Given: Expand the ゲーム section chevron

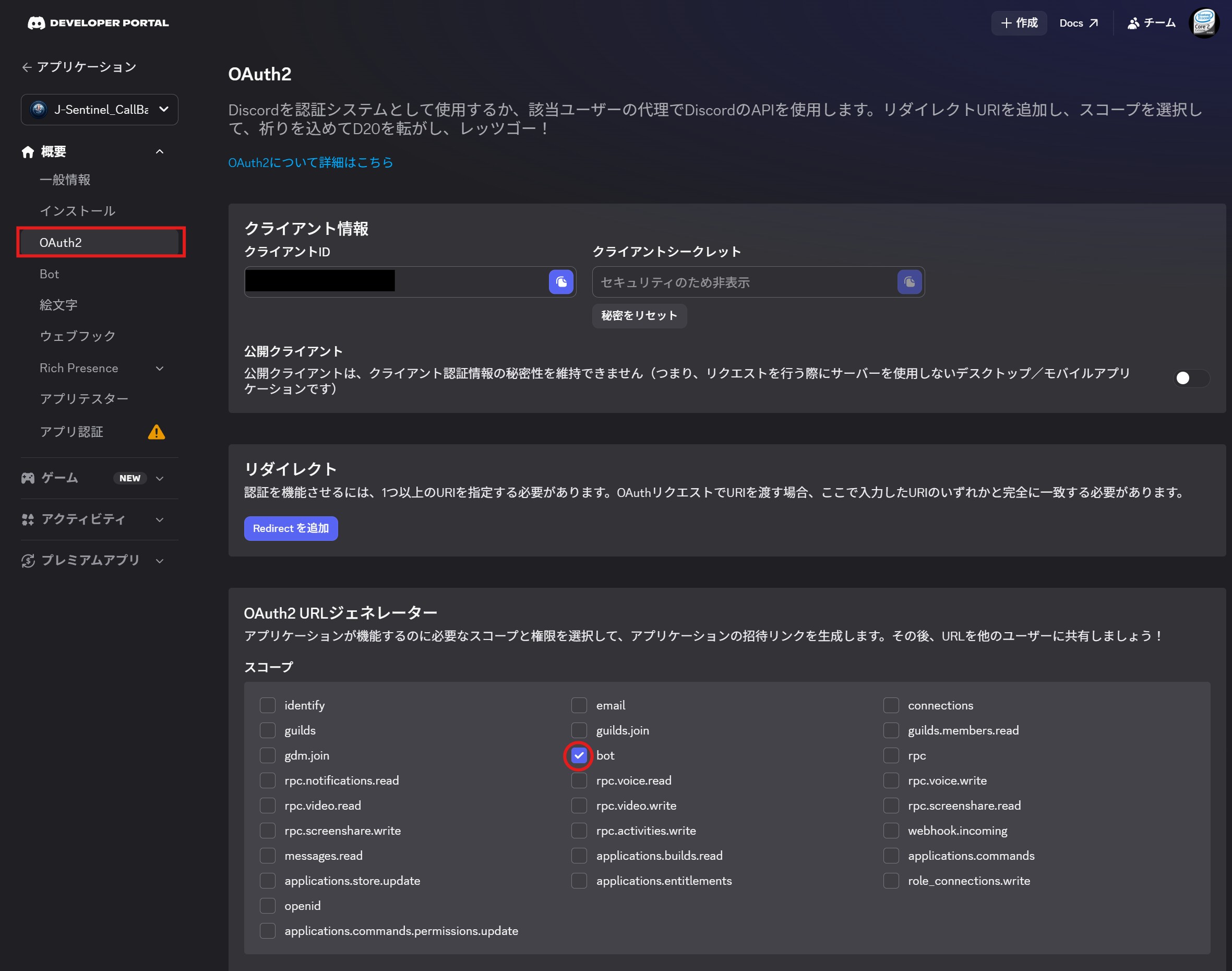Looking at the screenshot, I should click(160, 478).
